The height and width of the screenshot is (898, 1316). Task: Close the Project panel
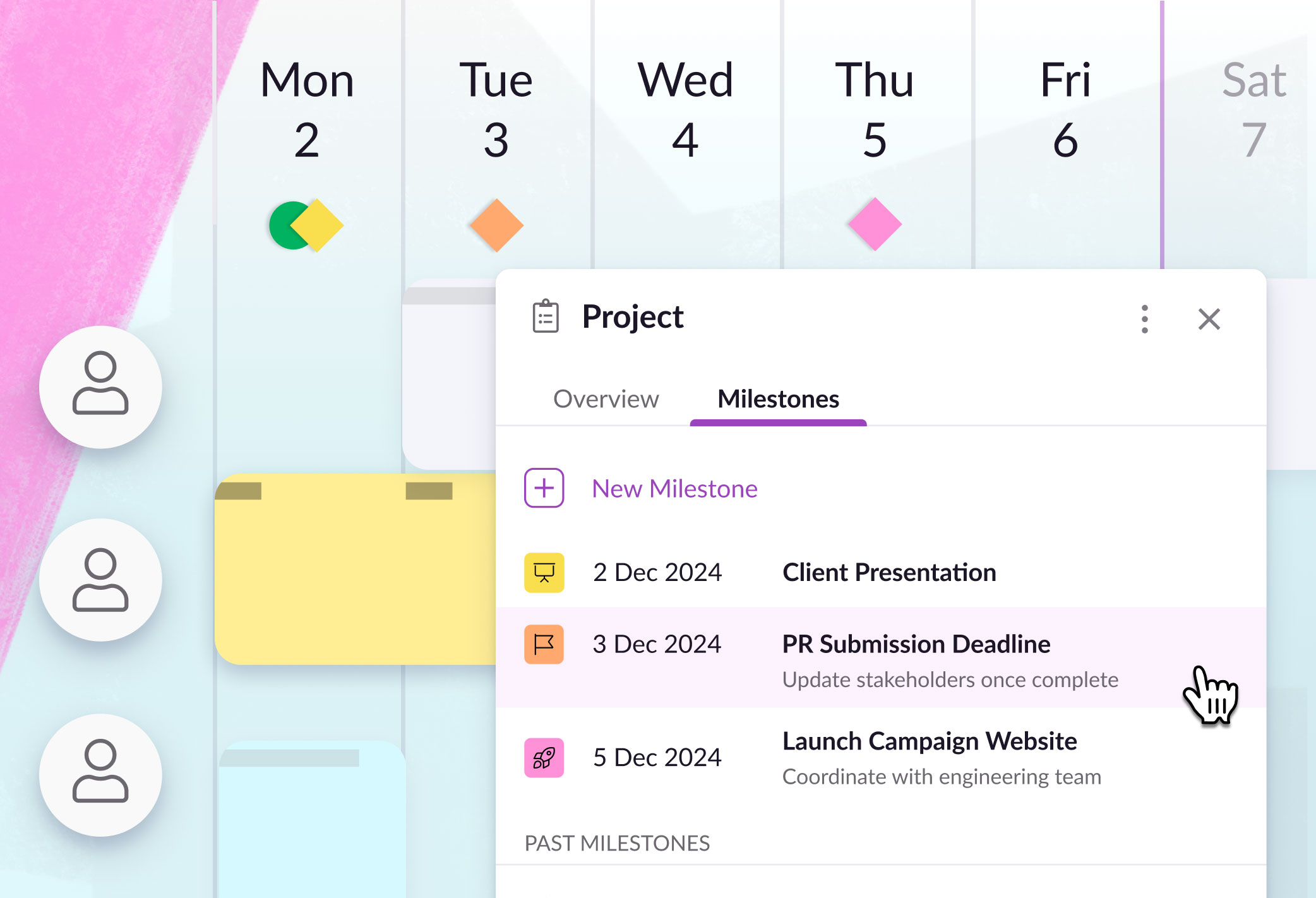pos(1209,319)
